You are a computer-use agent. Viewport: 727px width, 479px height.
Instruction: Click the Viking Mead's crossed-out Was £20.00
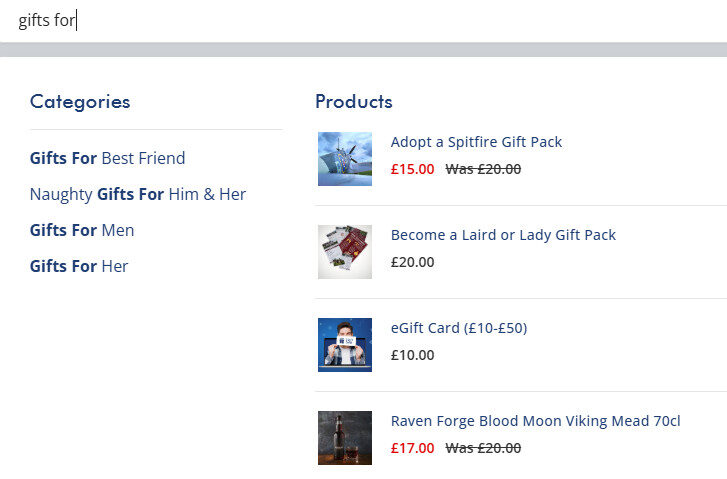(483, 448)
